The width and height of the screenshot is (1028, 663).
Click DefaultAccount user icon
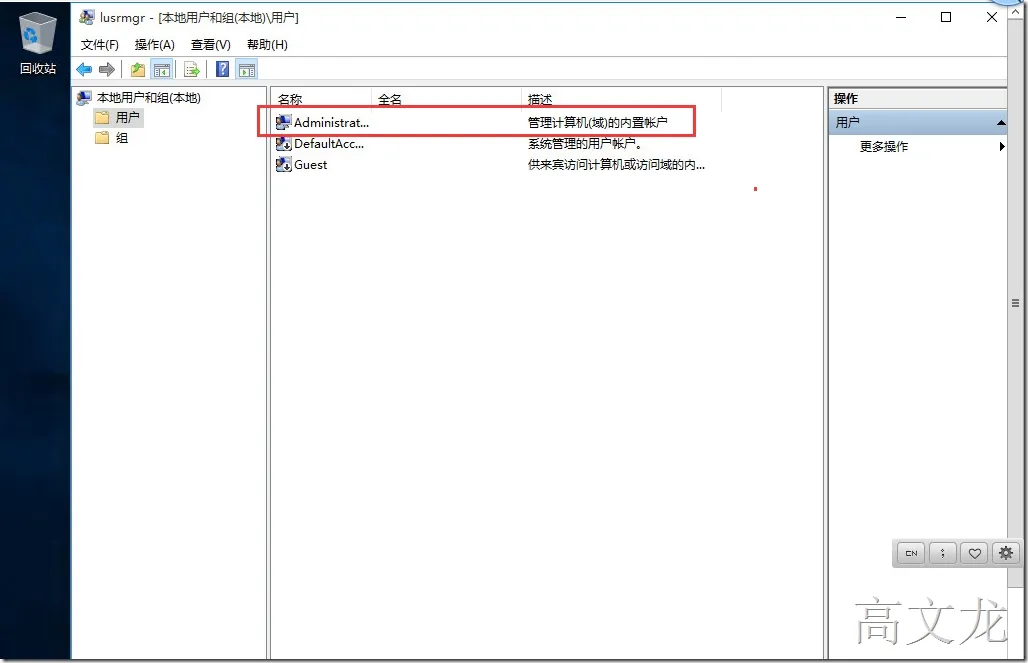coord(283,144)
